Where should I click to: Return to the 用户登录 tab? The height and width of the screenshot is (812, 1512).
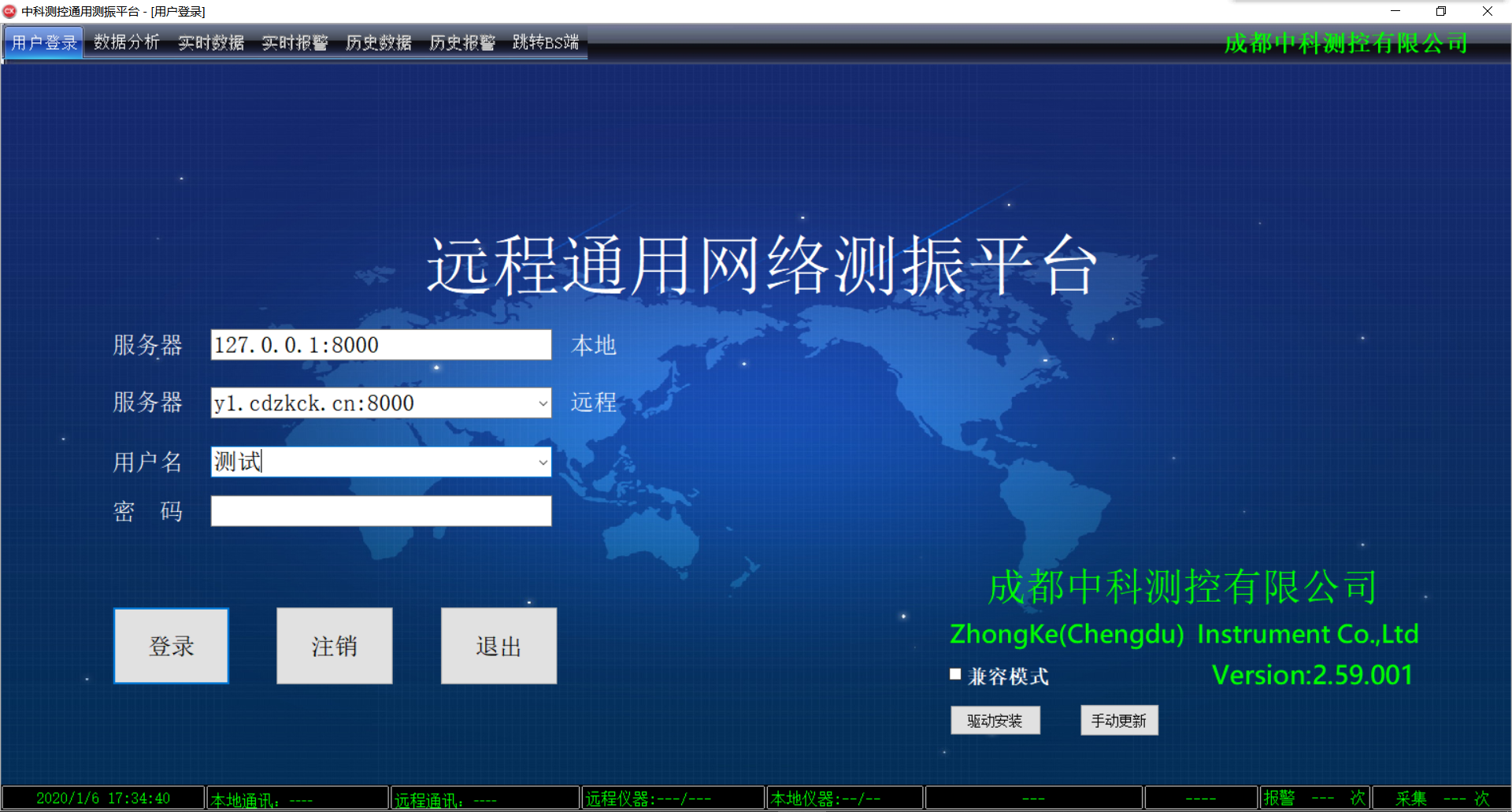(x=43, y=43)
